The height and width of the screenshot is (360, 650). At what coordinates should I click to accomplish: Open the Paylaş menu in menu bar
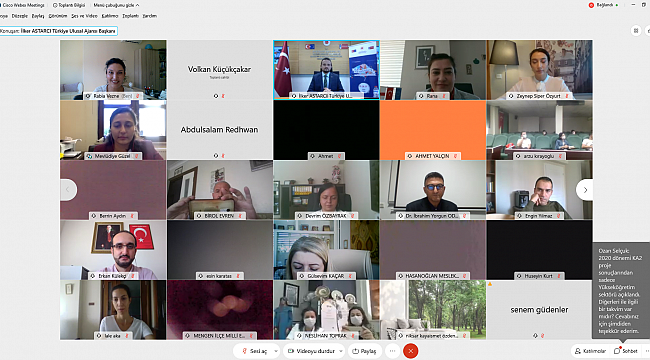click(x=38, y=16)
